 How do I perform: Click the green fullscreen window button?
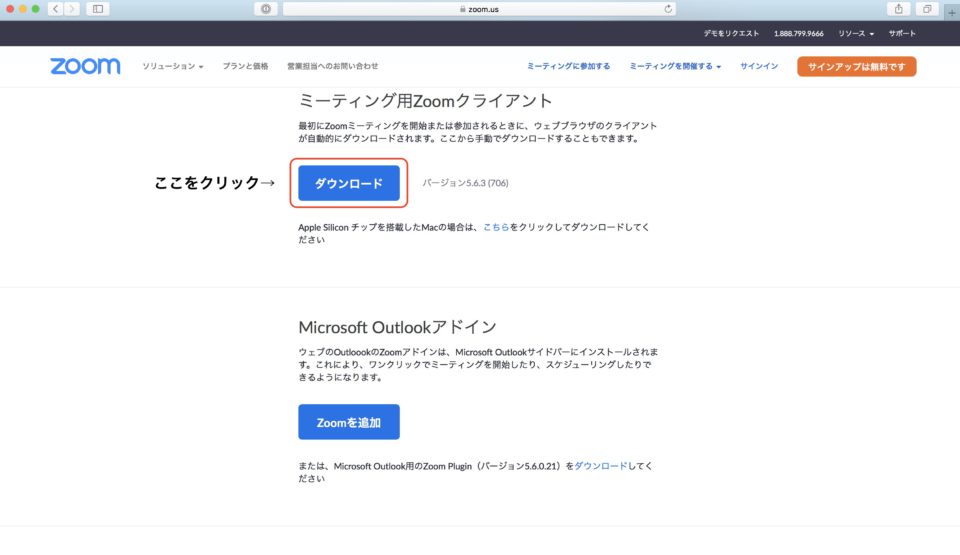click(x=36, y=9)
